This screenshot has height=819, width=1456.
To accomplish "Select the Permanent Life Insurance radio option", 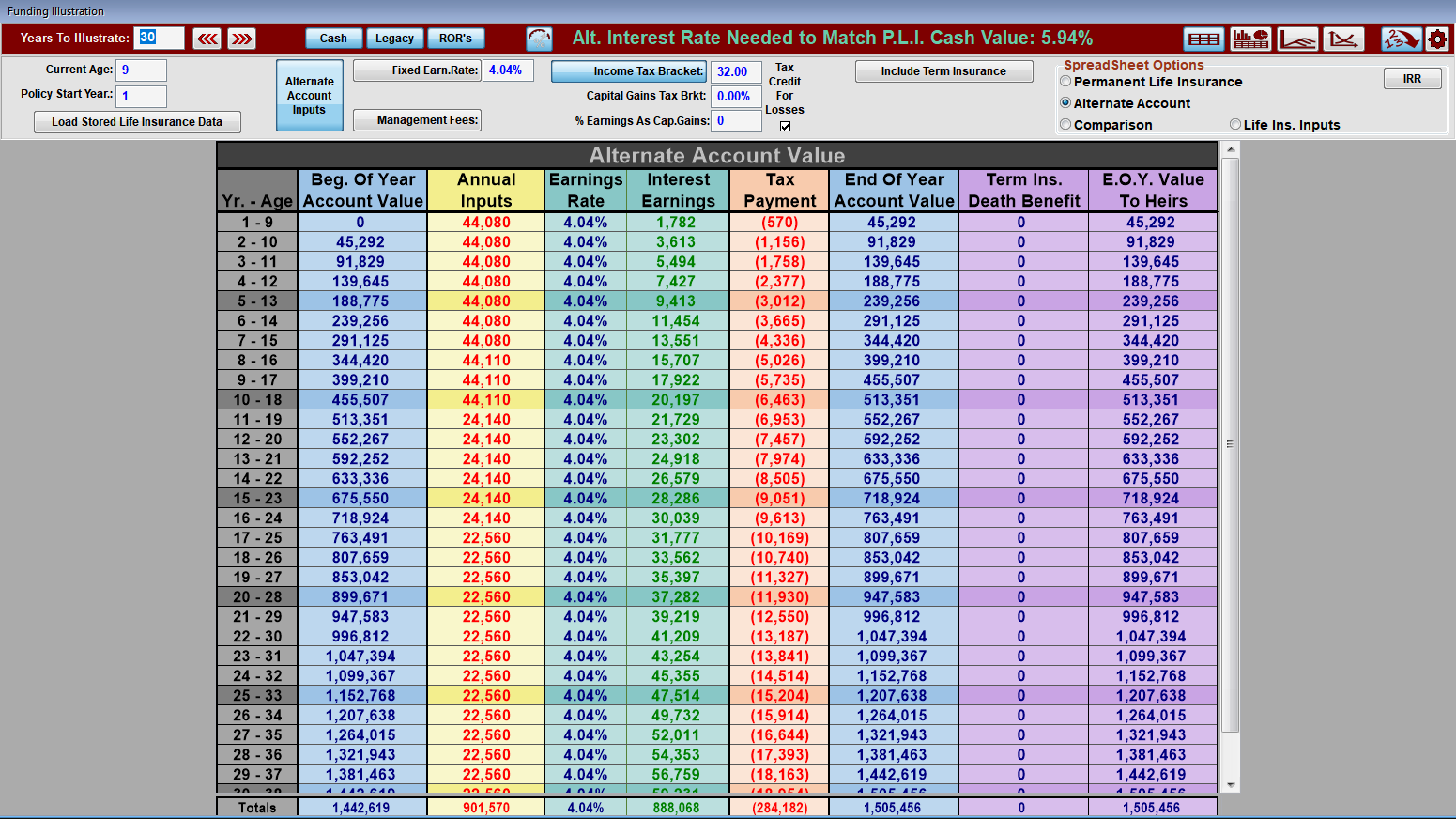I will point(1065,82).
